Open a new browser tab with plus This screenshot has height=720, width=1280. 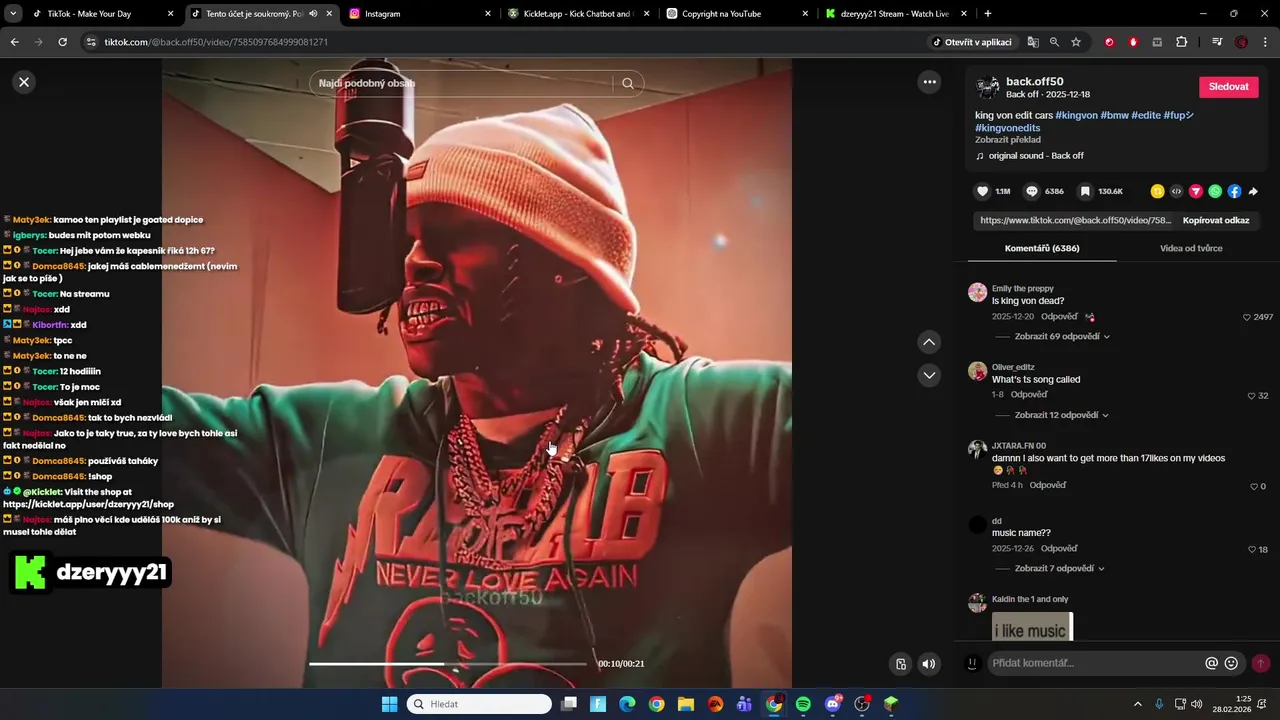pos(988,14)
